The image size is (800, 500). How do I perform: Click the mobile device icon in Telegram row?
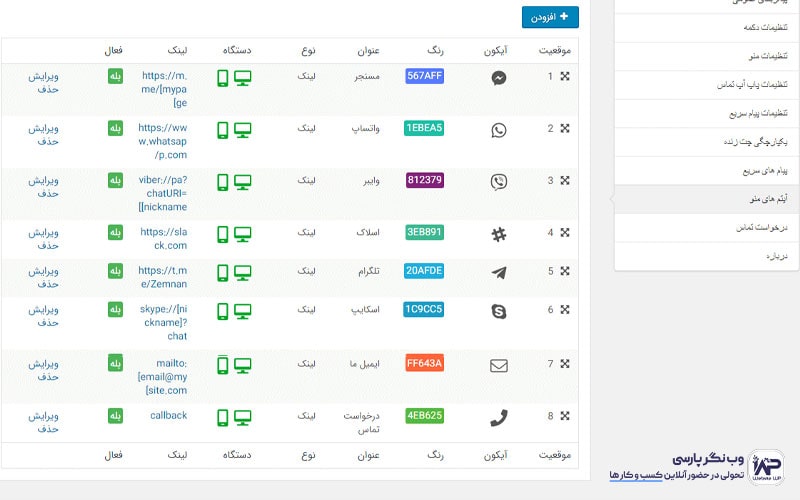[x=222, y=272]
